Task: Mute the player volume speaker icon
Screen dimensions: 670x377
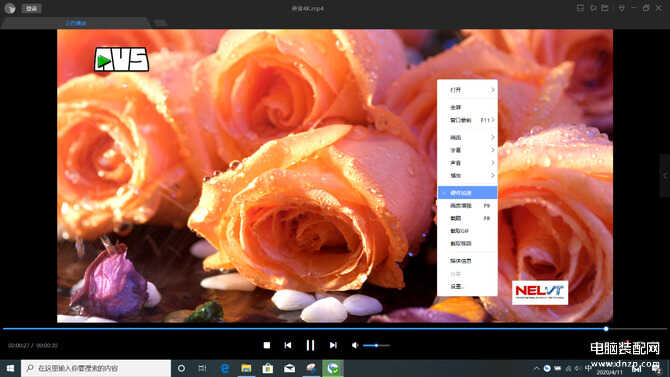Action: click(x=355, y=345)
